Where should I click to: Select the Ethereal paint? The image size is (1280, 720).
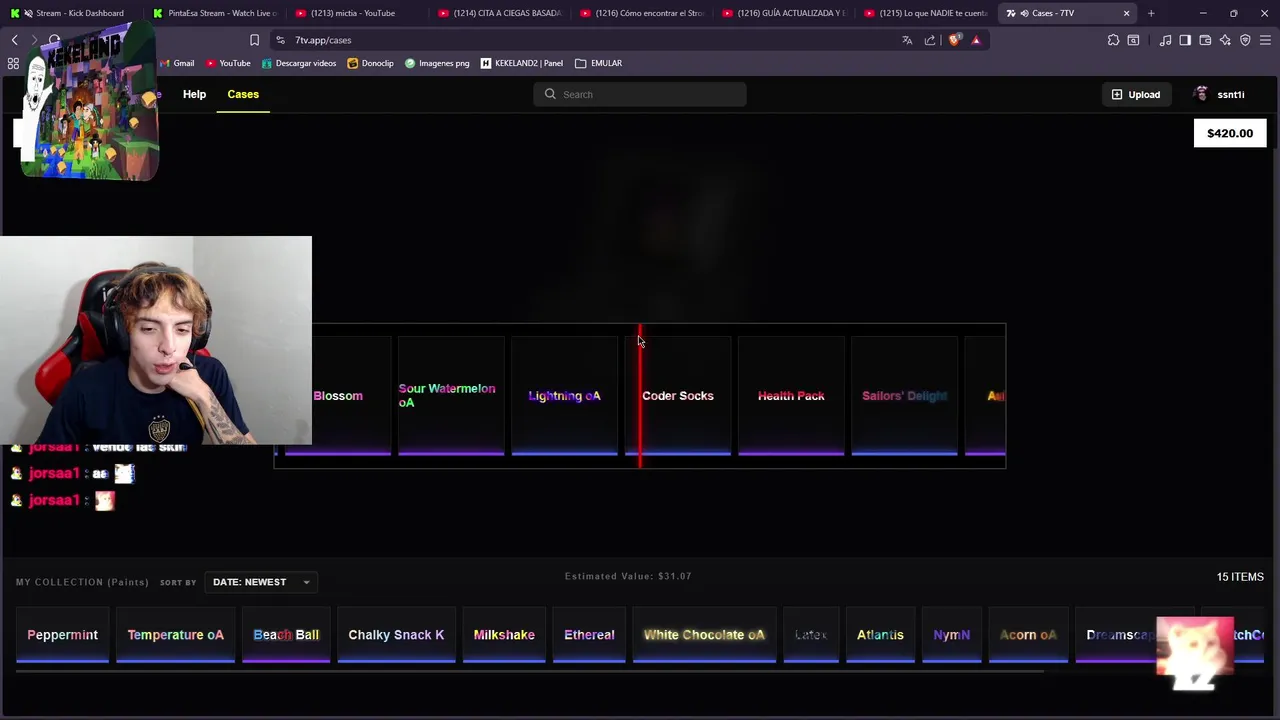589,635
